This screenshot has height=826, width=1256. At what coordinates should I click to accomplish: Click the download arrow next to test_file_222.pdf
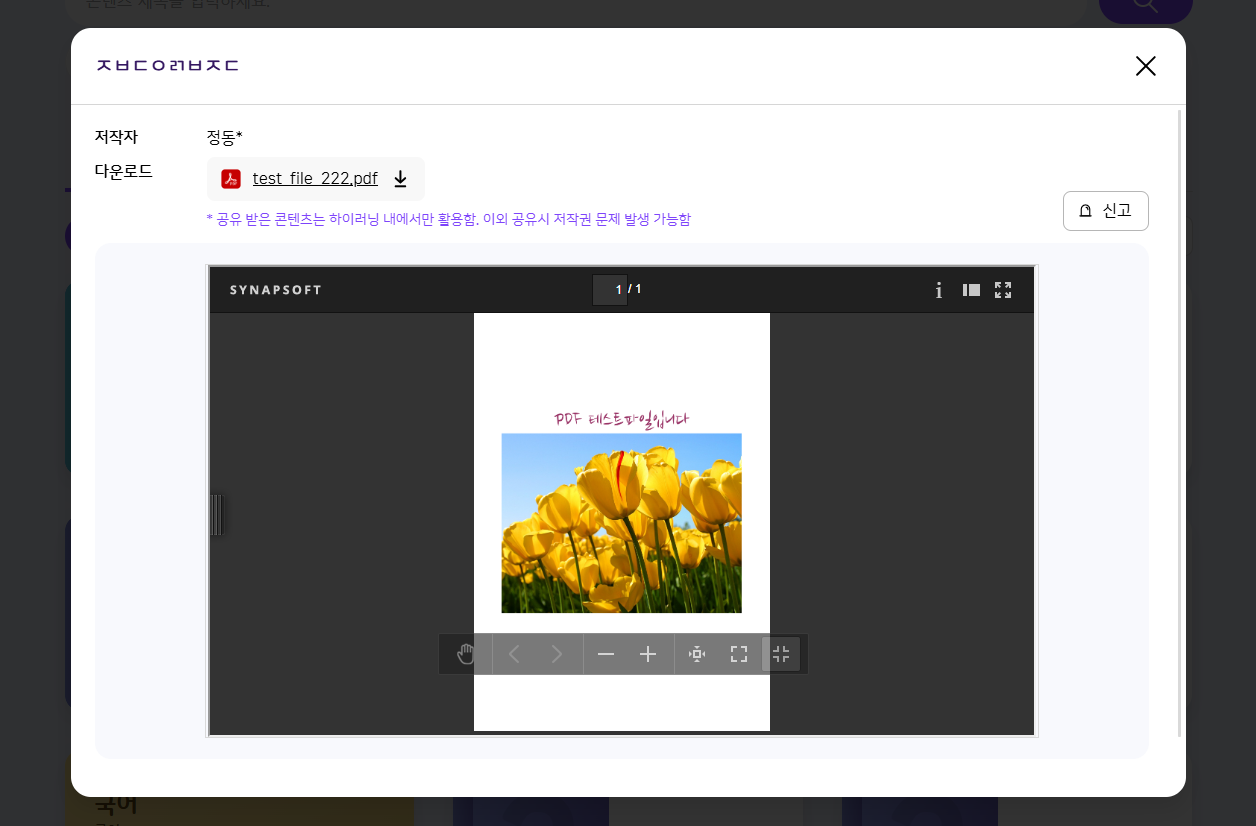click(400, 179)
